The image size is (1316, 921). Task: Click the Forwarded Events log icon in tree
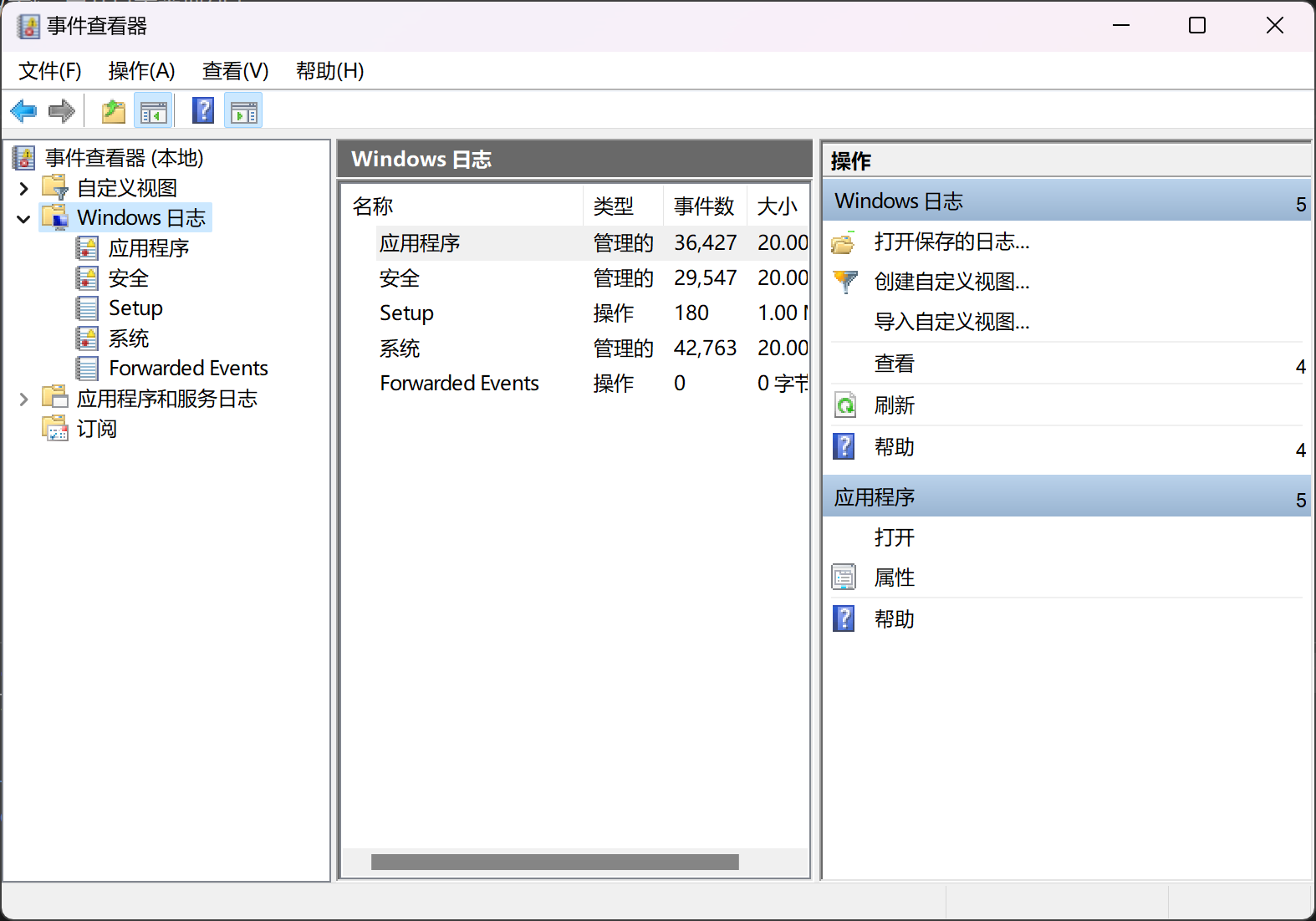coord(87,368)
